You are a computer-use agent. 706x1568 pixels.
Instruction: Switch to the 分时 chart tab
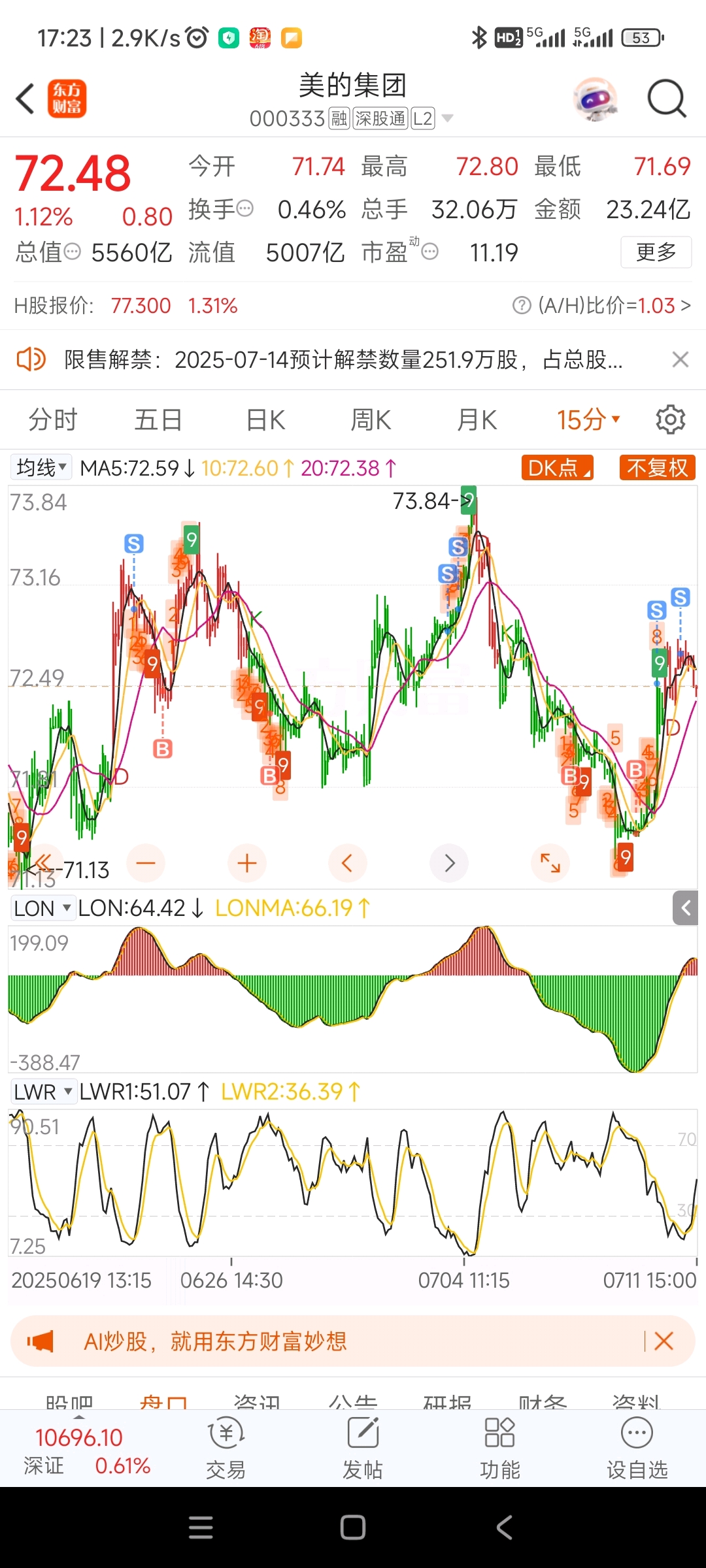click(53, 419)
